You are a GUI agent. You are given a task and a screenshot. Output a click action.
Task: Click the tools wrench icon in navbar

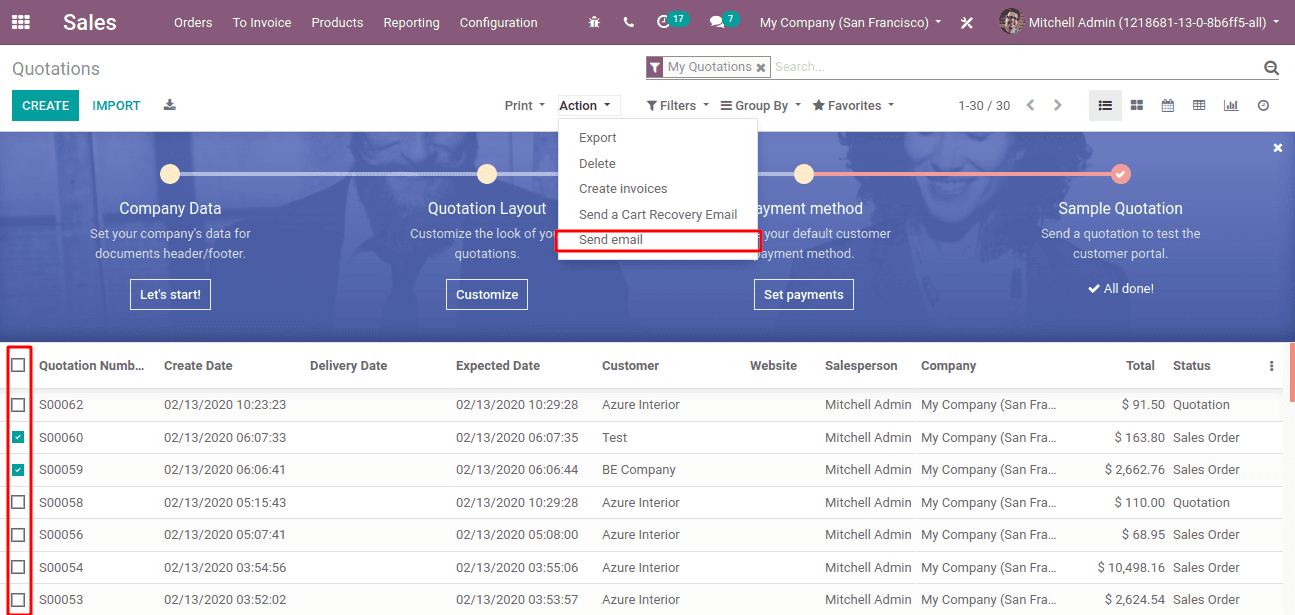(967, 22)
